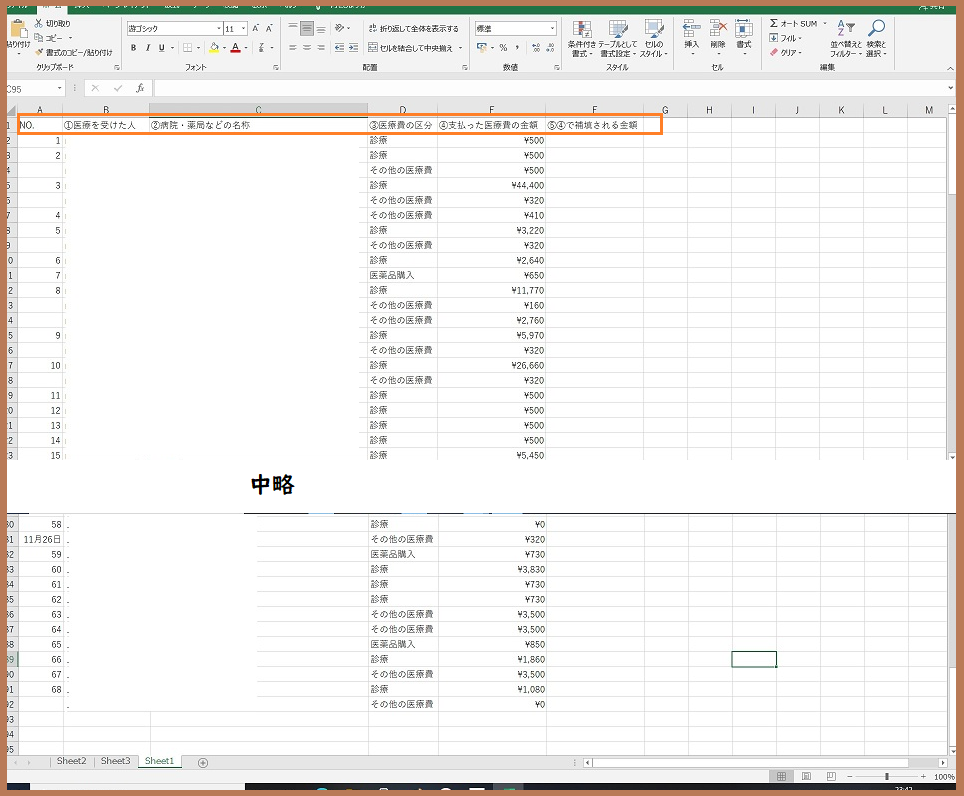Open Cell Styles (セルのスタイル)

click(x=654, y=38)
